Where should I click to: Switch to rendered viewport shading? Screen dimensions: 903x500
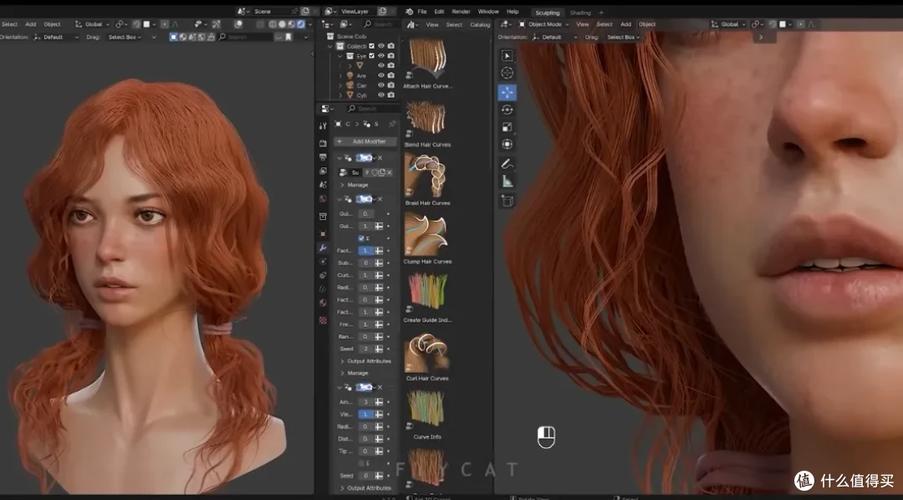[300, 24]
